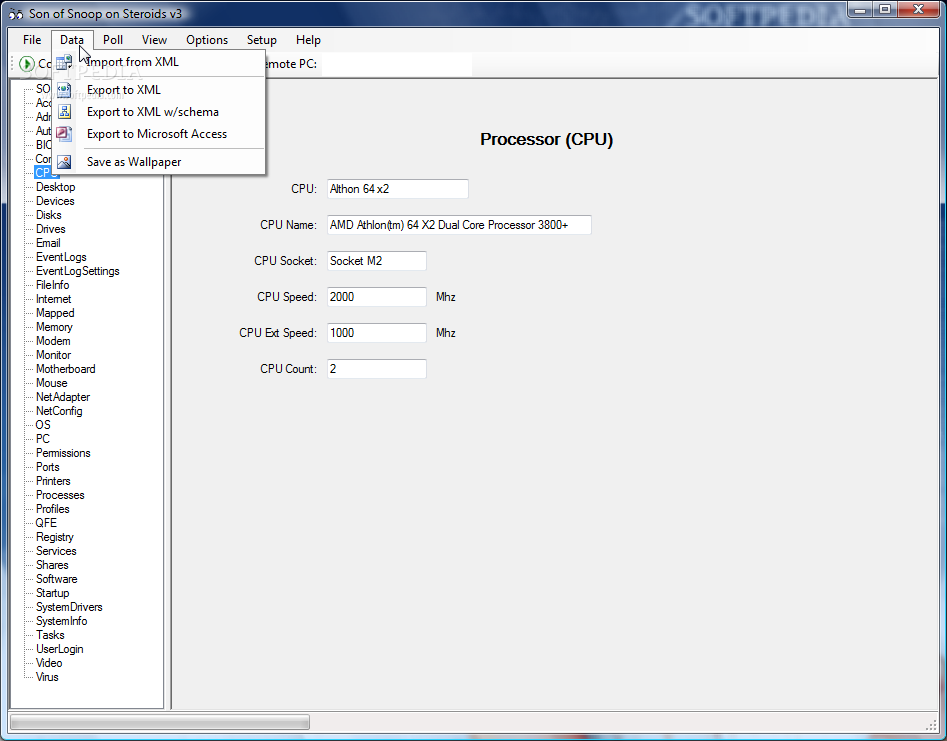Viewport: 947px width, 741px height.
Task: Click the Save as Wallpaper icon
Action: tap(64, 162)
